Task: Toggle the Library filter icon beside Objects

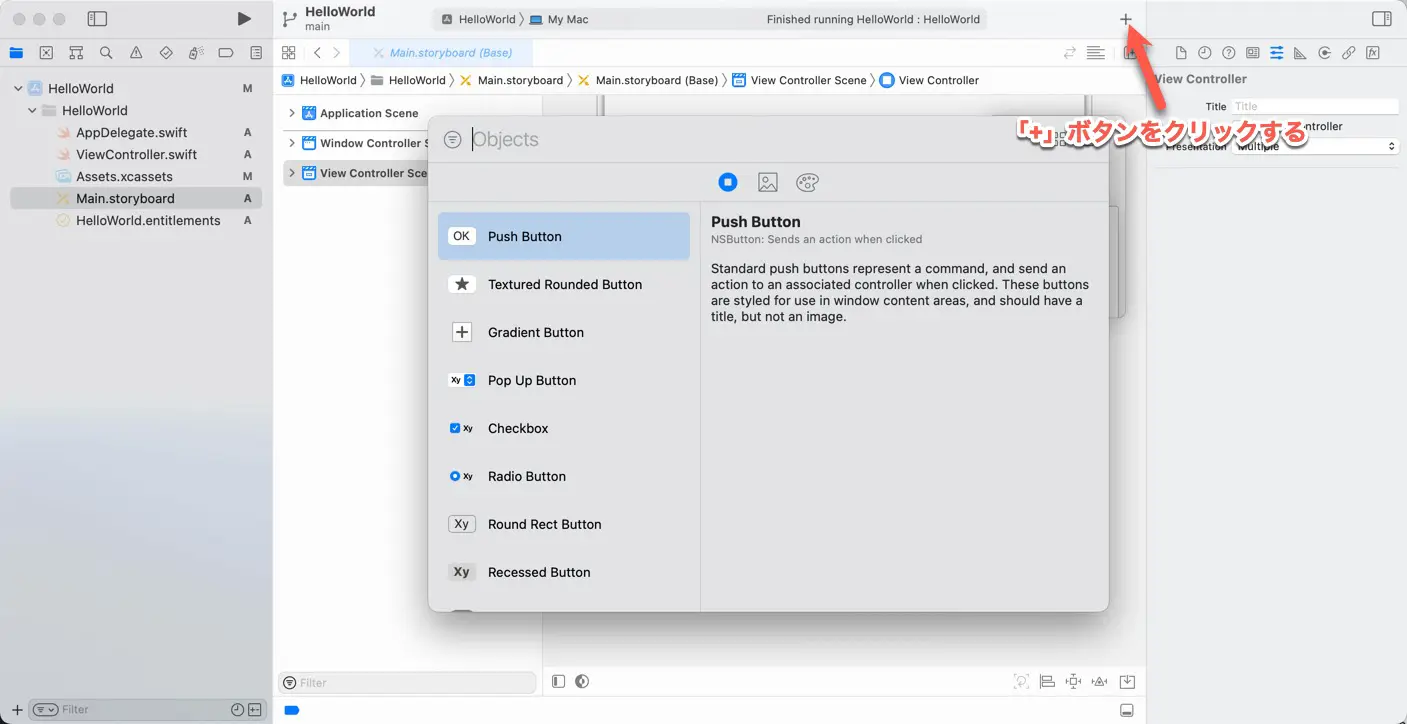Action: [x=453, y=140]
